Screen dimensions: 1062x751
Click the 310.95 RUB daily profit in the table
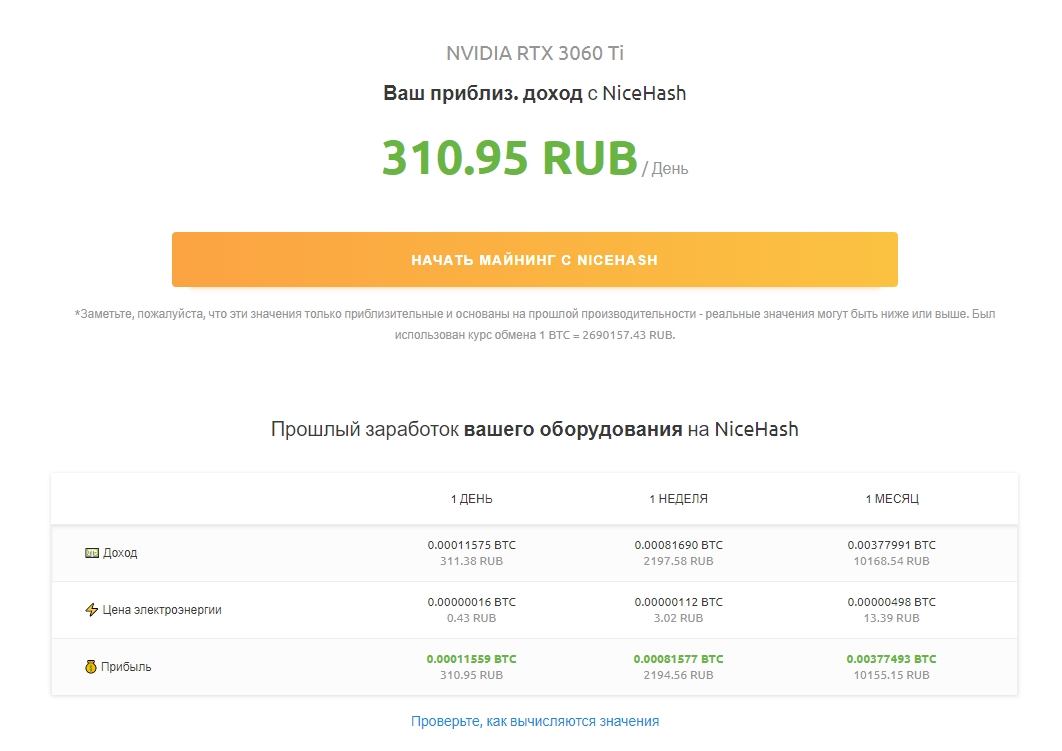coord(471,675)
